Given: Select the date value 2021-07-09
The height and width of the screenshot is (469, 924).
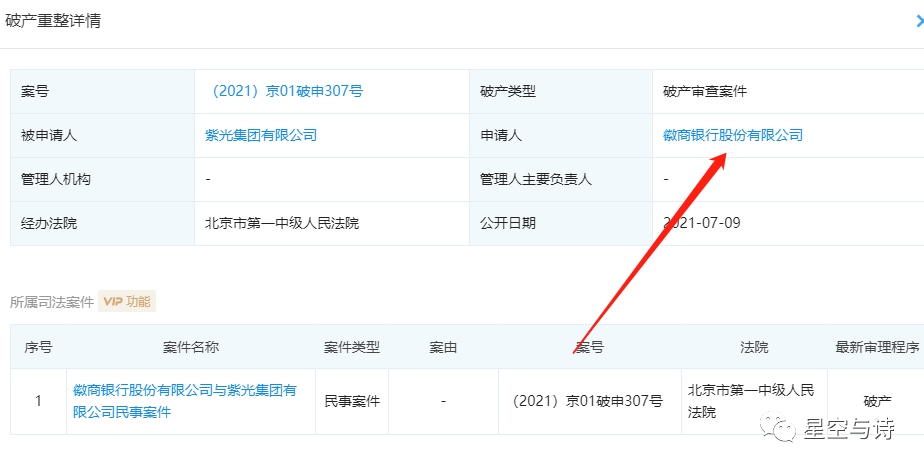Looking at the screenshot, I should point(702,223).
